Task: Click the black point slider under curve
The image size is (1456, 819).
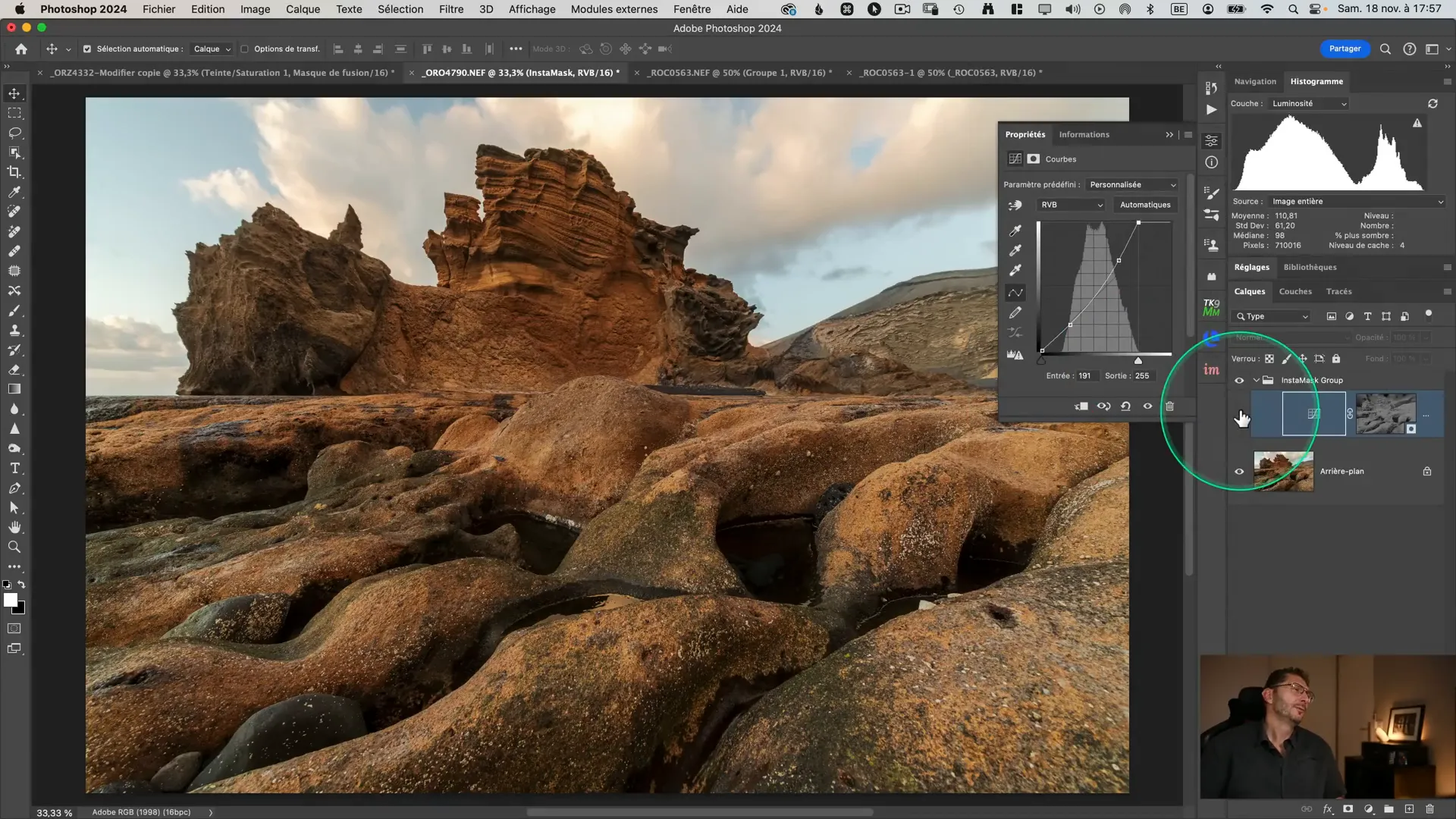Action: tap(1042, 360)
